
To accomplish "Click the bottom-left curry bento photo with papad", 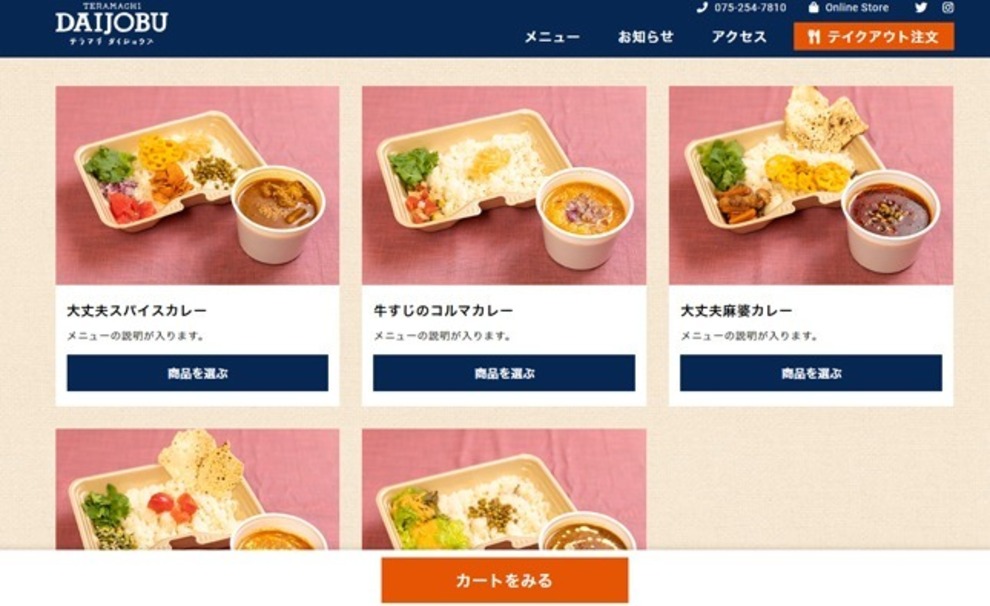I will coord(198,489).
